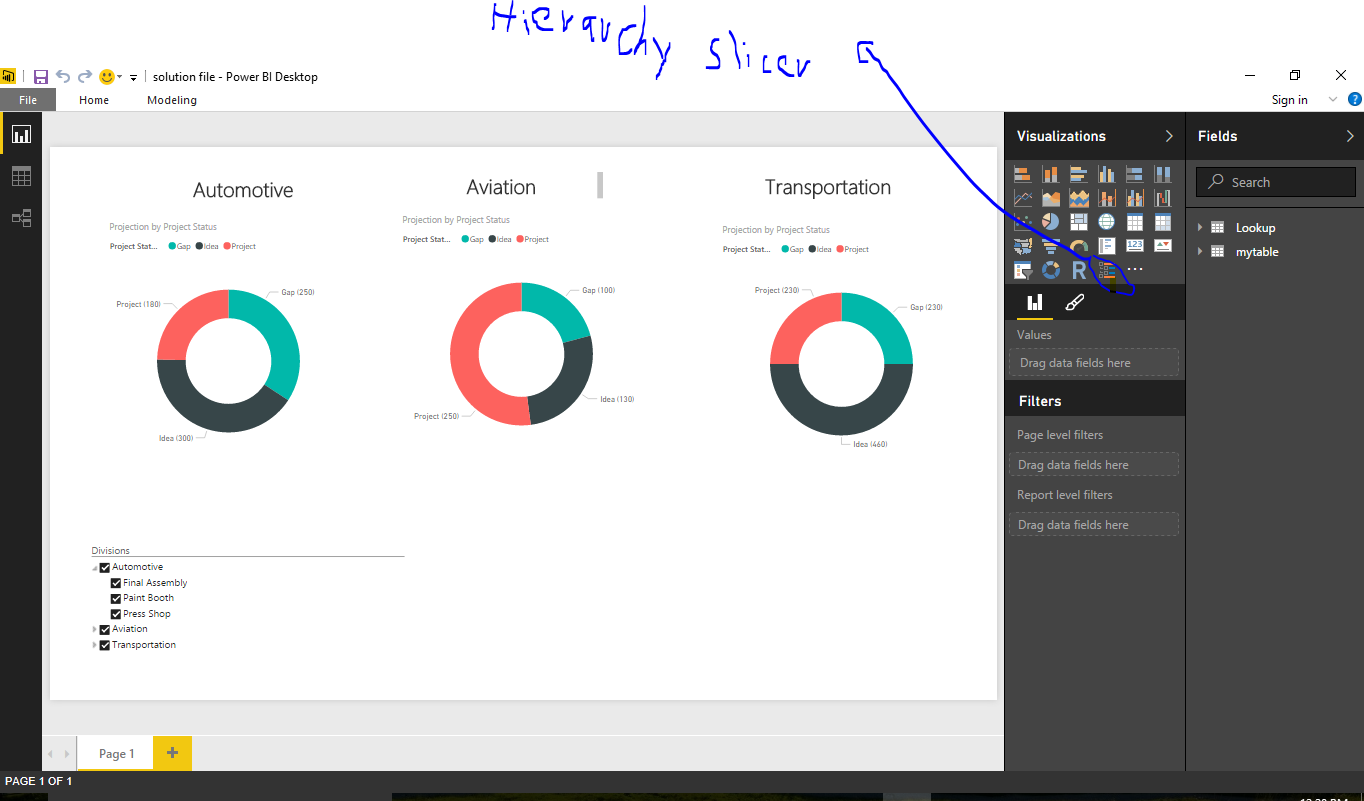Select the Scatter chart visual
The image size is (1364, 801).
[x=1022, y=222]
